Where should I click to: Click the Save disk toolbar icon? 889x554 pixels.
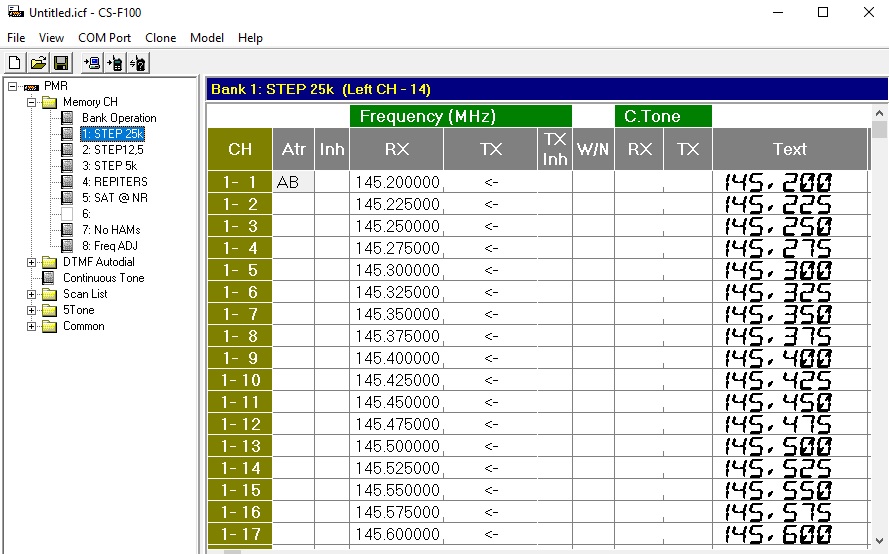[61, 63]
